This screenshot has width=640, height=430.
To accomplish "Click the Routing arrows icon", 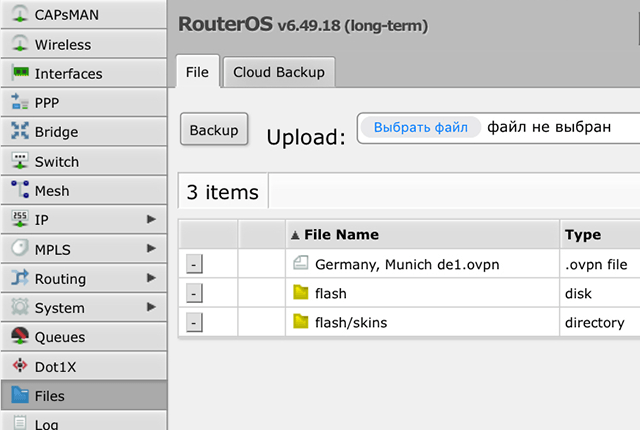I will point(20,277).
